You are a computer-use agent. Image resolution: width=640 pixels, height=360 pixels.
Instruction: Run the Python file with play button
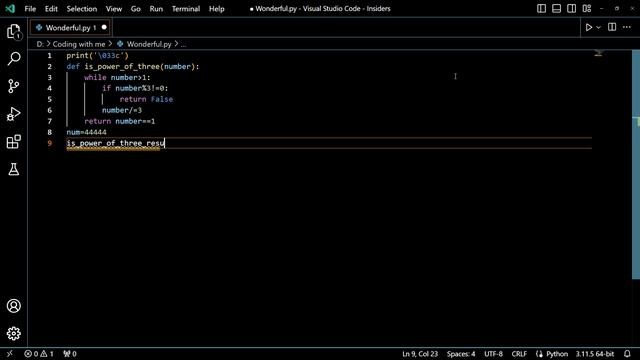pyautogui.click(x=589, y=27)
